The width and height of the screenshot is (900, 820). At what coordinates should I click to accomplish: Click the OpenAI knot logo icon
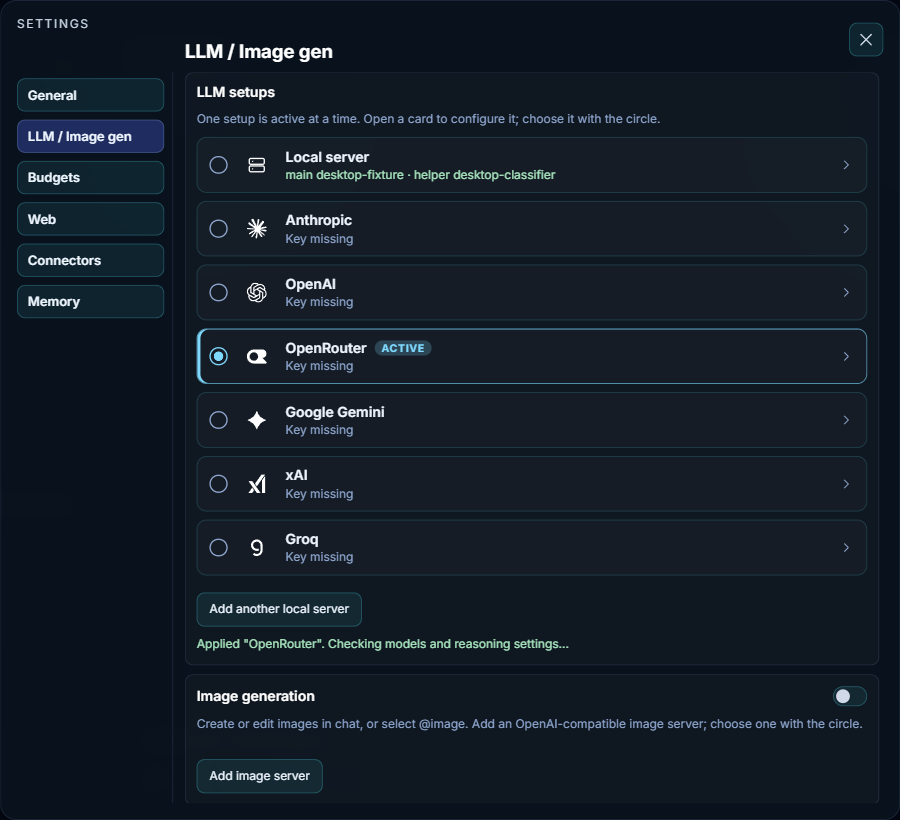tap(257, 293)
